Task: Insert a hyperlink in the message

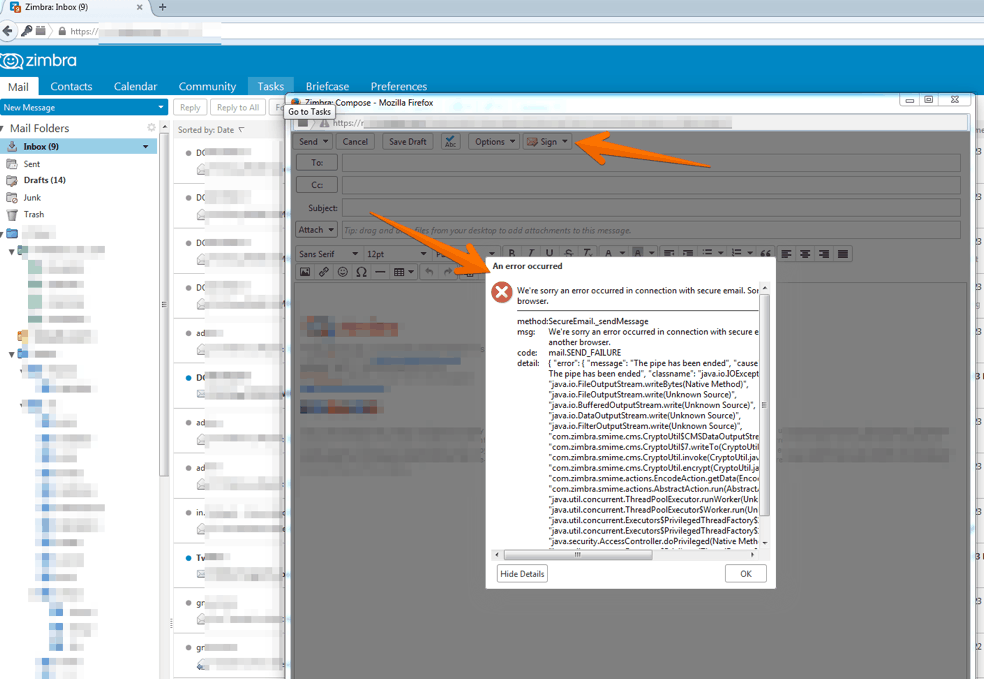Action: click(324, 272)
